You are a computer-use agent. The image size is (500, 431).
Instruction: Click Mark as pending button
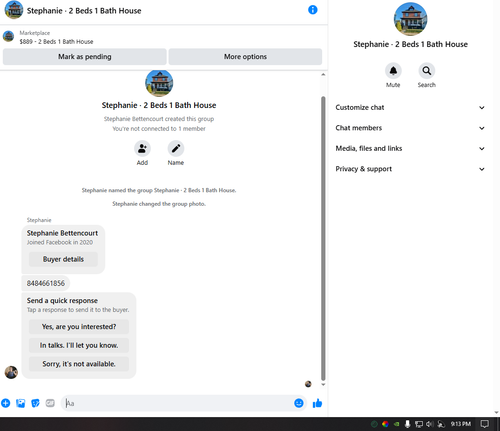click(85, 57)
